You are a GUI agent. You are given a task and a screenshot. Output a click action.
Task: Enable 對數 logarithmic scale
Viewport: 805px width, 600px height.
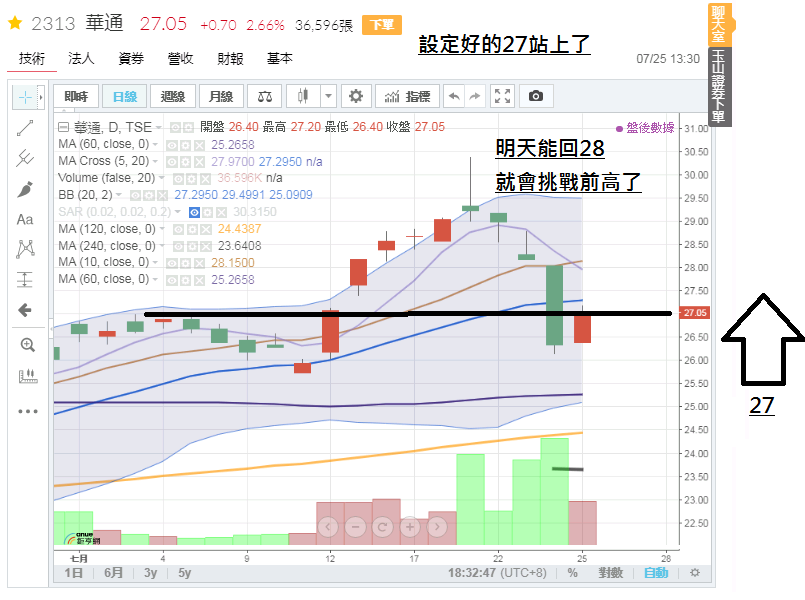click(610, 573)
